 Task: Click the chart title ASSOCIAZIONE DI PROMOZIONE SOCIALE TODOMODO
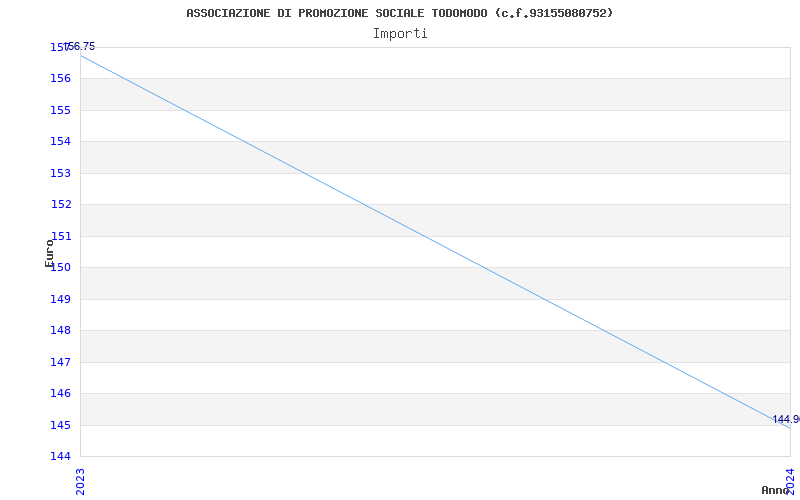[x=399, y=13]
